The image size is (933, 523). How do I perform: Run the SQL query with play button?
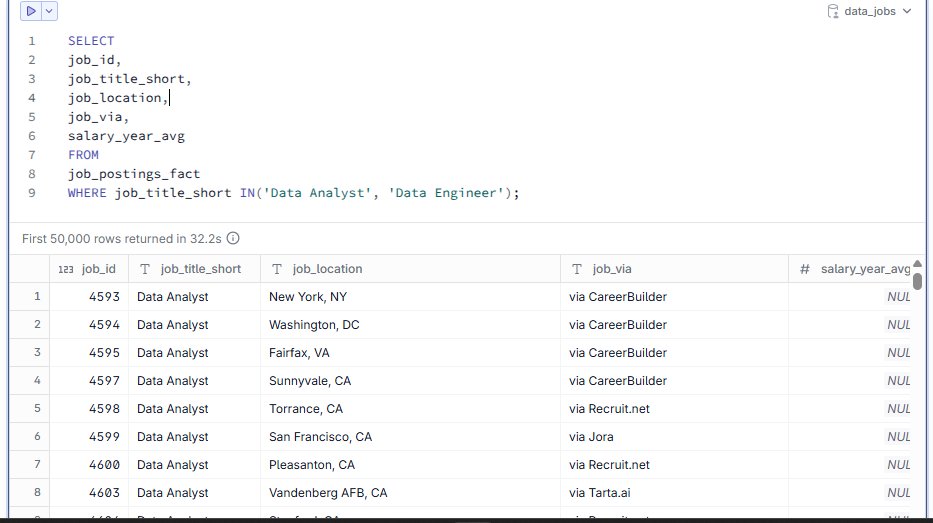coord(31,11)
